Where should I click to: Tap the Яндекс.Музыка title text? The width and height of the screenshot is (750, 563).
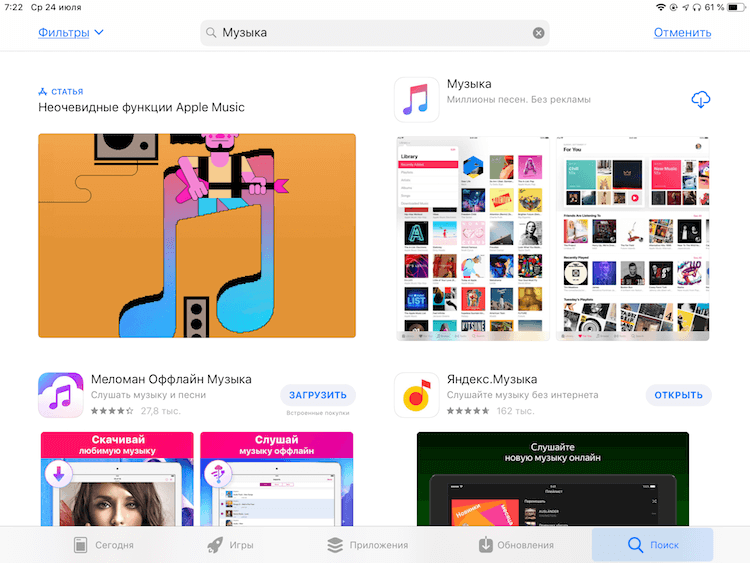click(x=492, y=379)
